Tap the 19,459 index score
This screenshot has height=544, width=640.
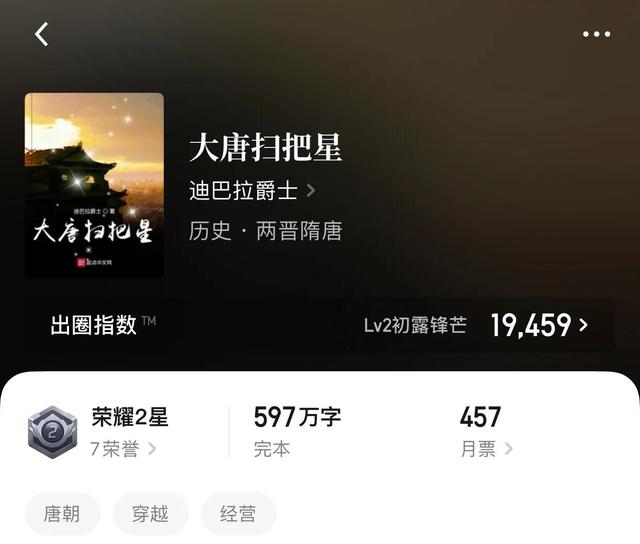pos(531,325)
